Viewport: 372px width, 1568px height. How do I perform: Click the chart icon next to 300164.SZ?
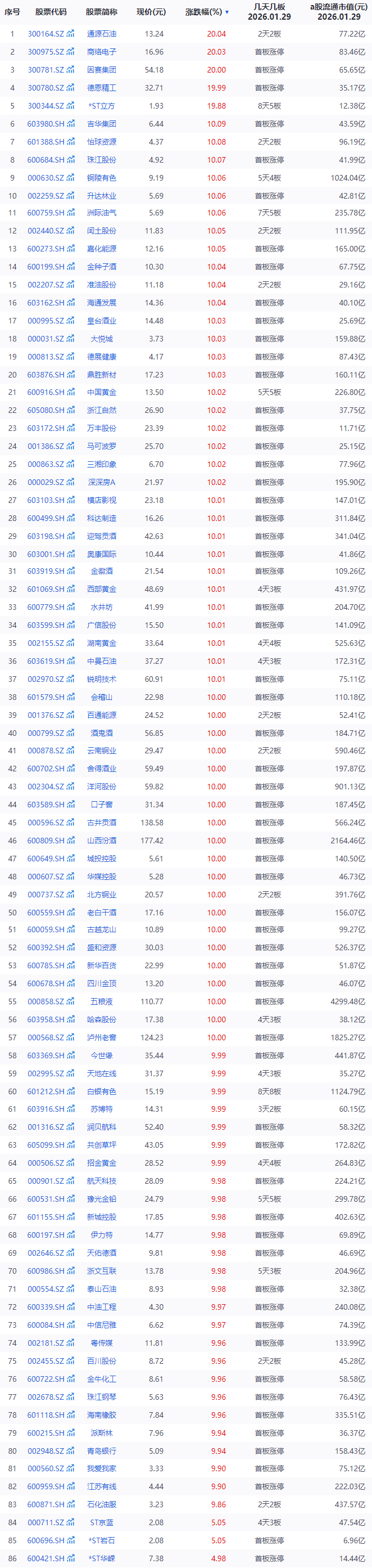pos(71,34)
